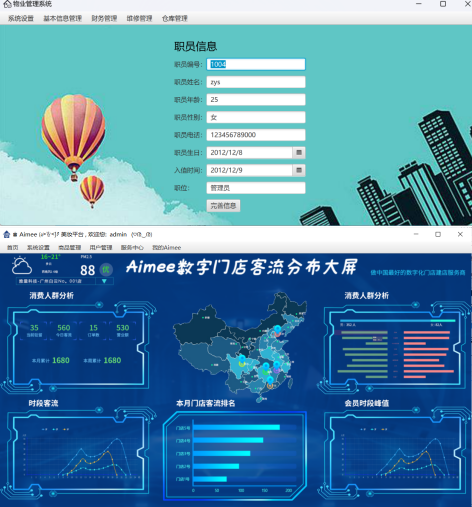Open the calendar picker for 入值时间
Screen dimensions: 472x507
click(299, 170)
